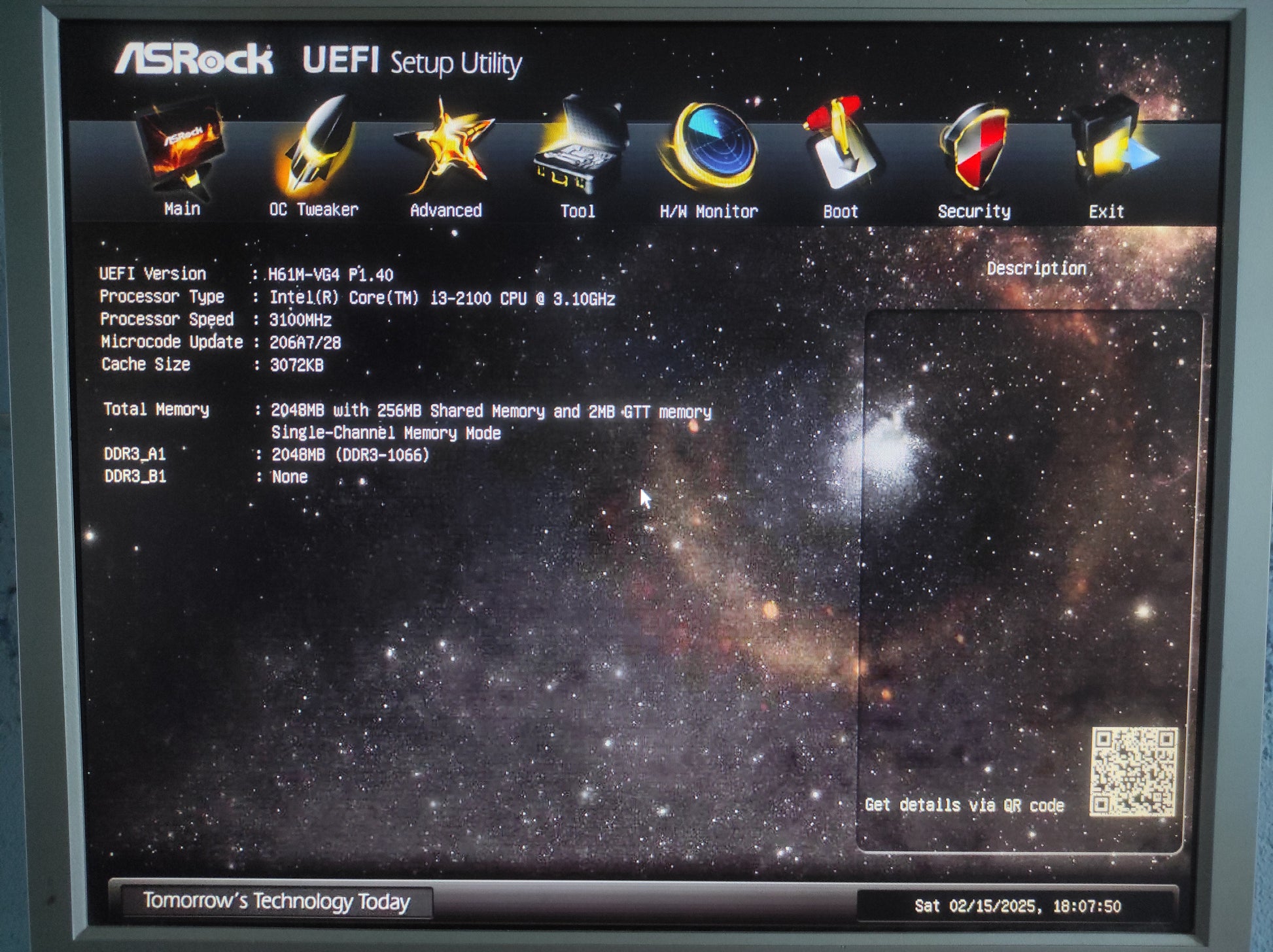Open Boot tab label

(x=841, y=212)
